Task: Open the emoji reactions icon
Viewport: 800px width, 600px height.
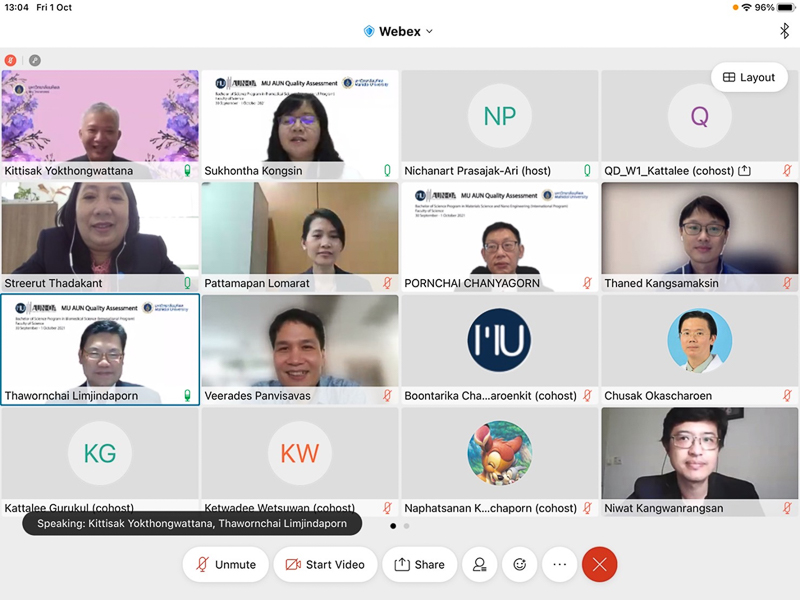Action: [520, 564]
